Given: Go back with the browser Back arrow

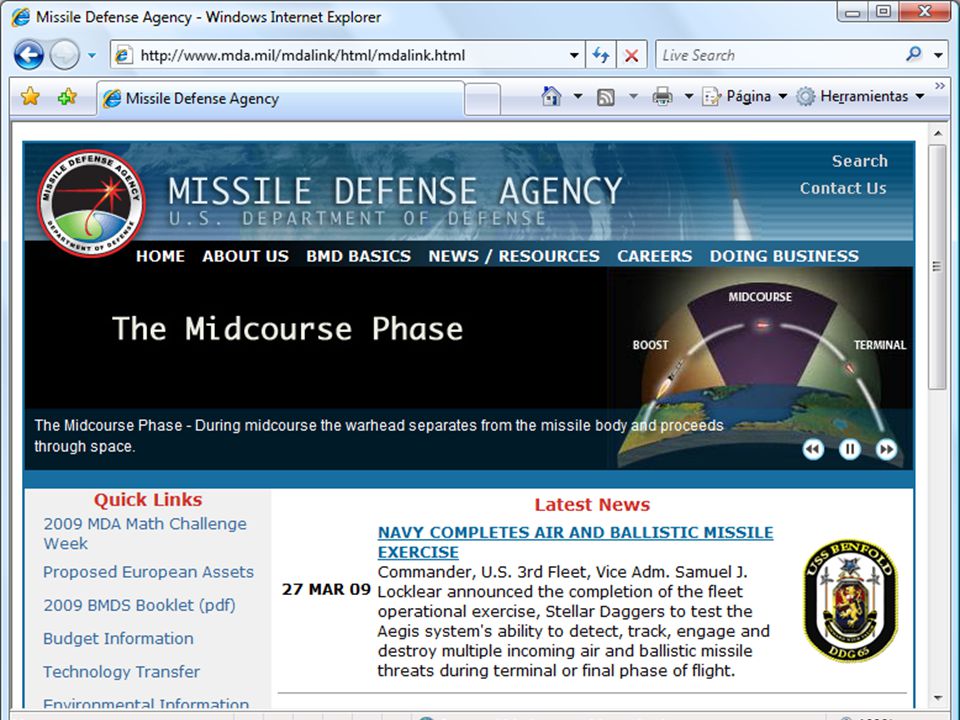Looking at the screenshot, I should [x=29, y=55].
